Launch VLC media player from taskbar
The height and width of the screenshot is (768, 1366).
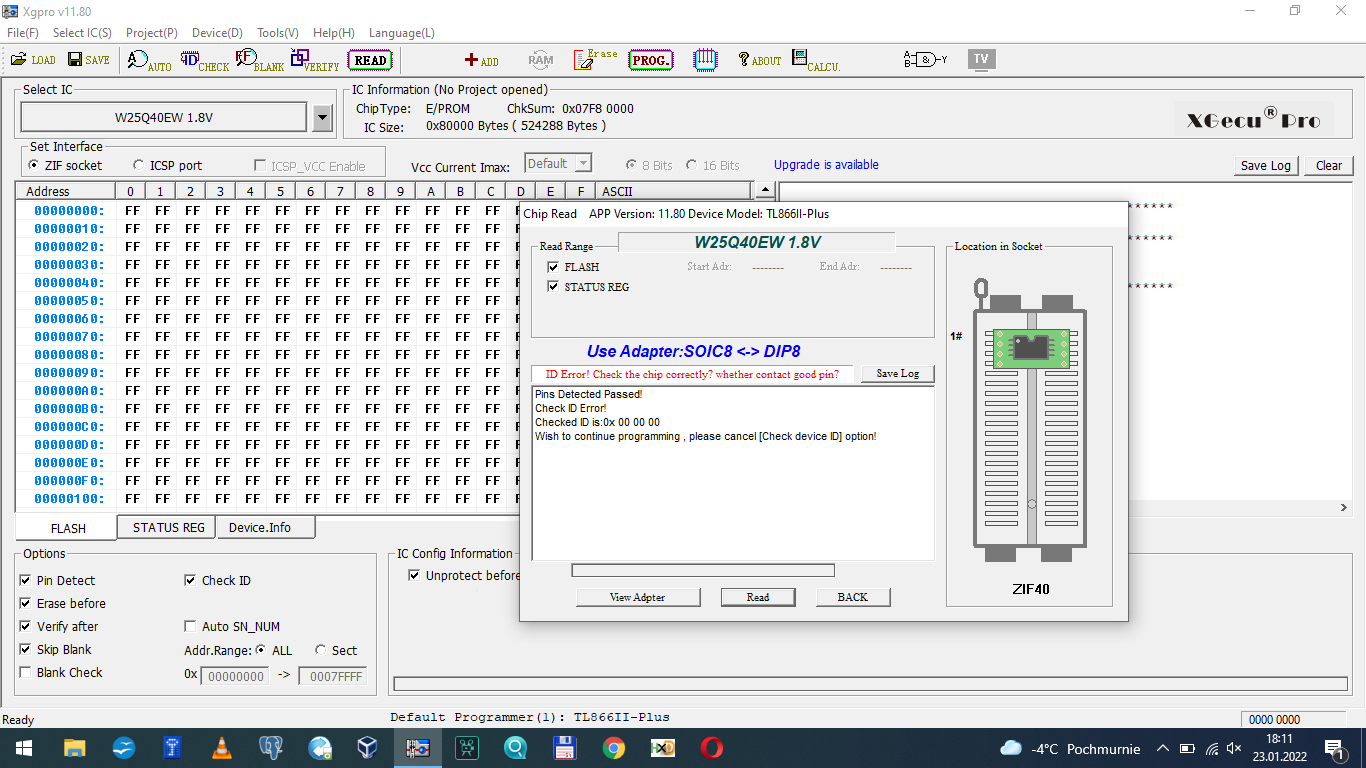(221, 748)
